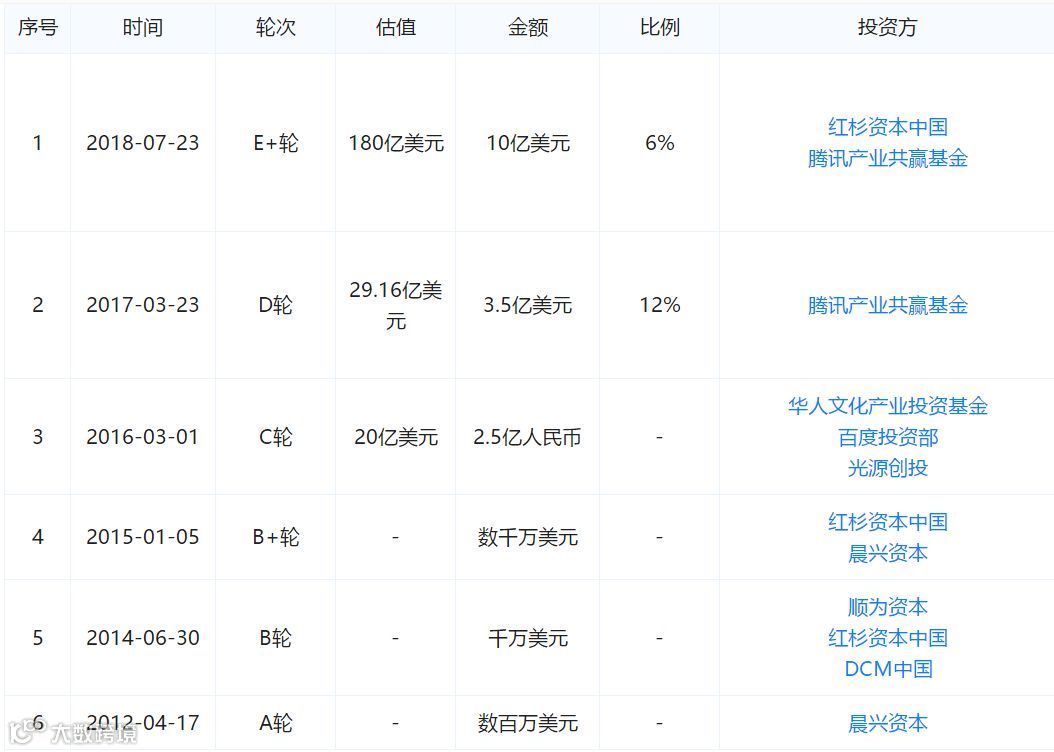The image size is (1054, 752).
Task: Open 顺为资本 investor link
Action: coord(887,608)
